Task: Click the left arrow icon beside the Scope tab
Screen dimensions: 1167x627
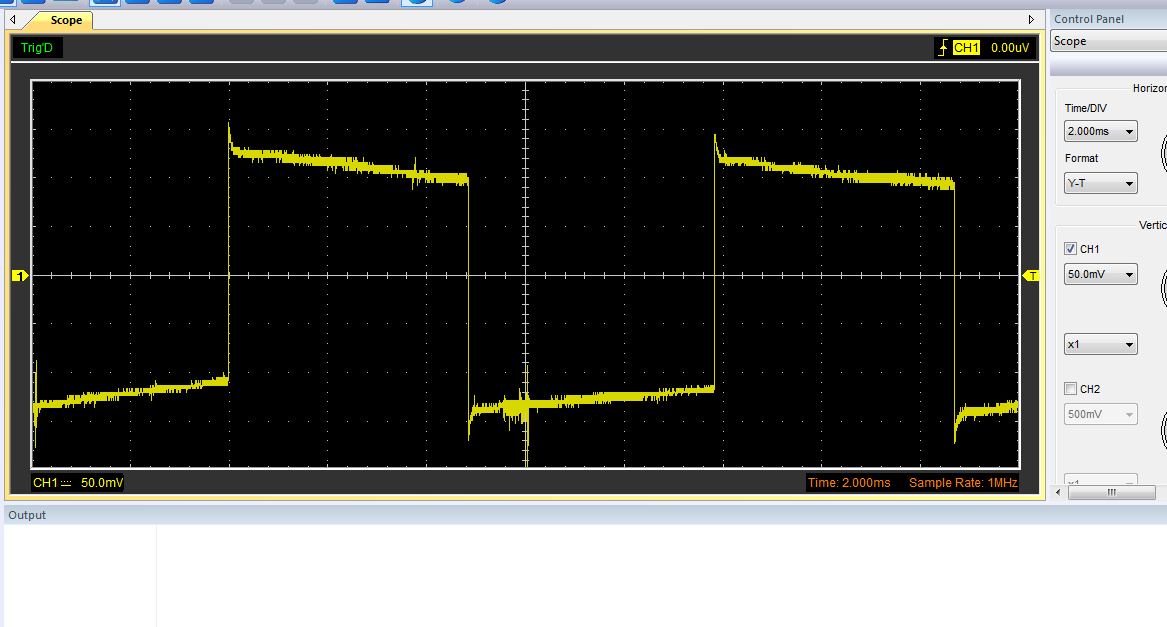Action: point(12,19)
